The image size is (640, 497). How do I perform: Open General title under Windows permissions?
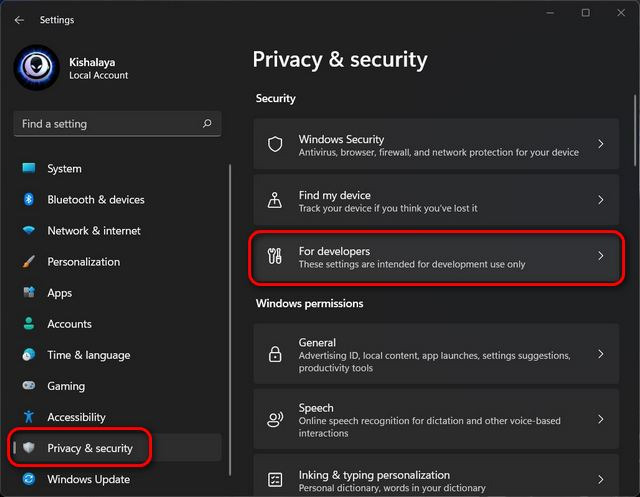317,342
